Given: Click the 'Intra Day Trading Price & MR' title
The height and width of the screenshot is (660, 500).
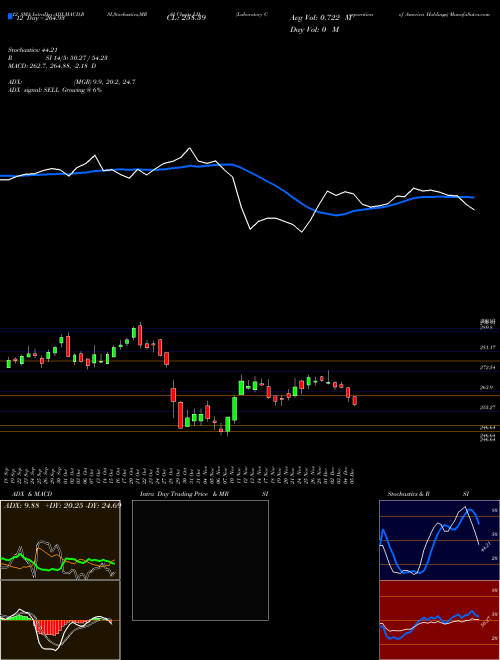Looking at the screenshot, I should (x=184, y=494).
